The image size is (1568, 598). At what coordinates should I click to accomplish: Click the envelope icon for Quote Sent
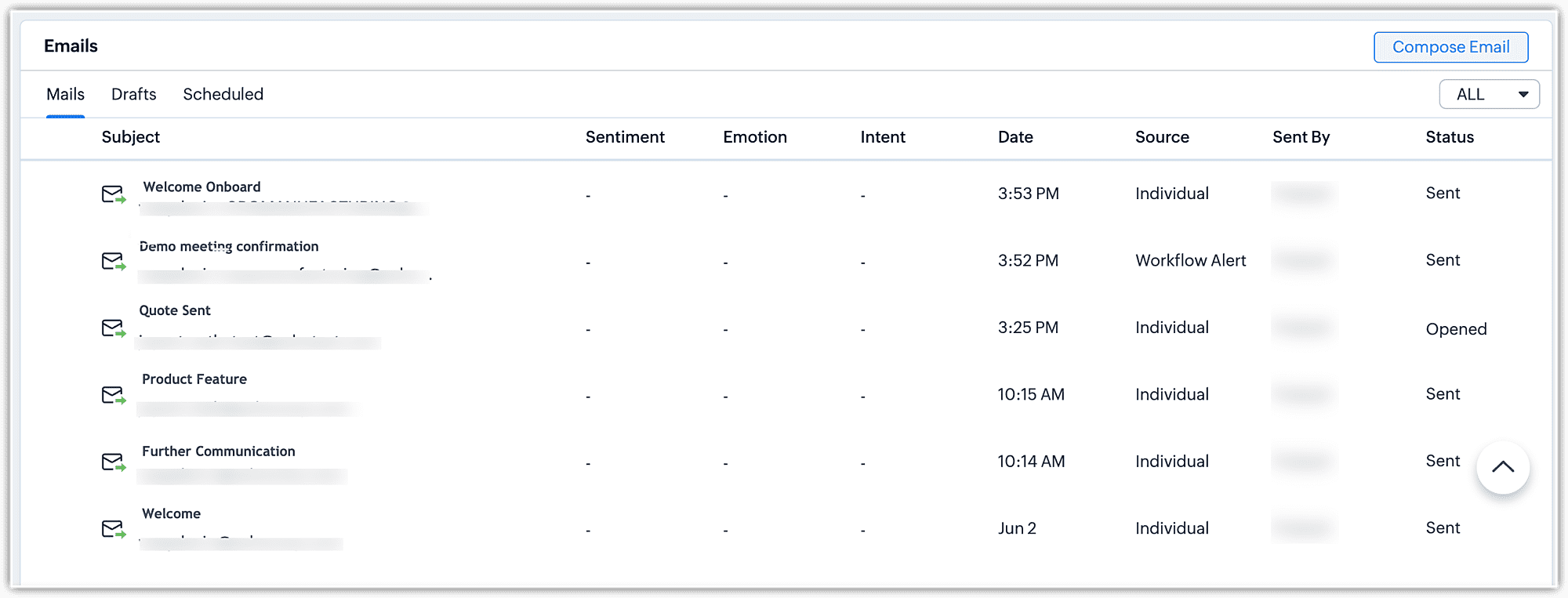pos(114,328)
